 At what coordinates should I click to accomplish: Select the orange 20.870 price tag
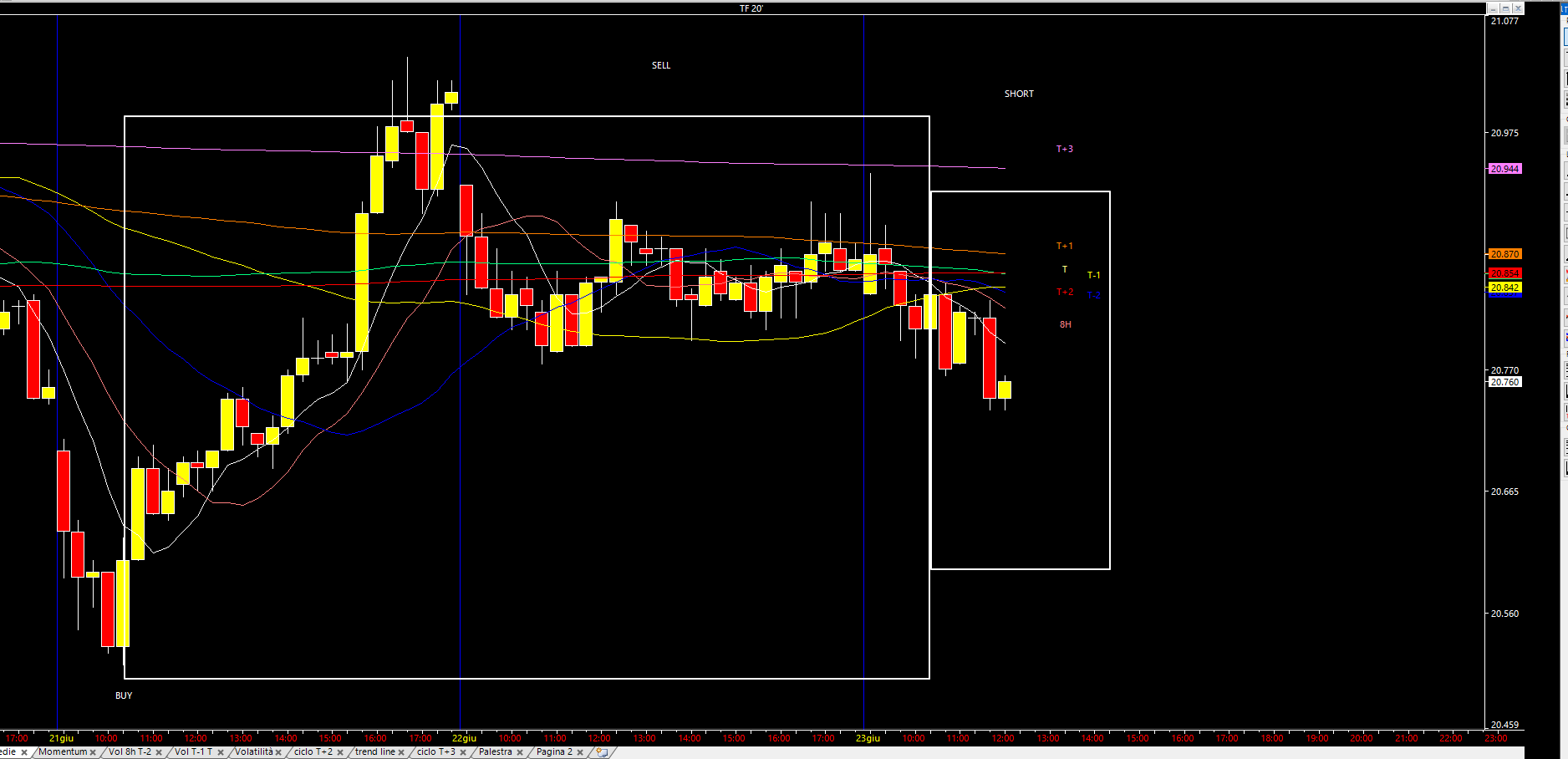click(x=1505, y=254)
